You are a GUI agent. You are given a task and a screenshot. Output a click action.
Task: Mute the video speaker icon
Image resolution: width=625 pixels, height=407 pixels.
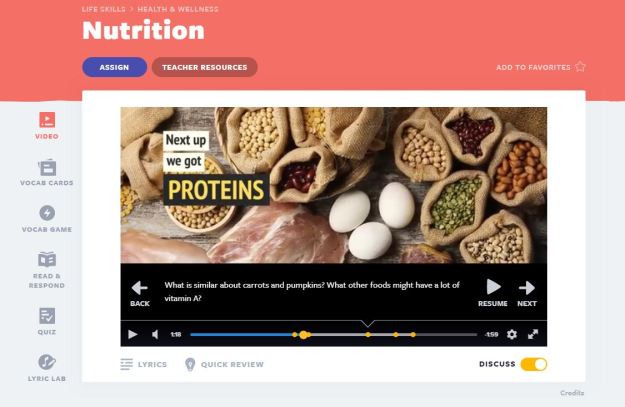[x=155, y=334]
